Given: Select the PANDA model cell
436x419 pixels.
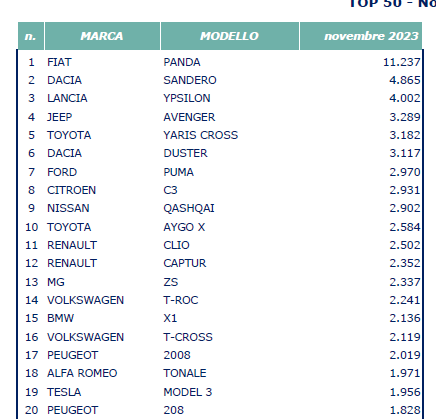Looking at the screenshot, I should 182,62.
